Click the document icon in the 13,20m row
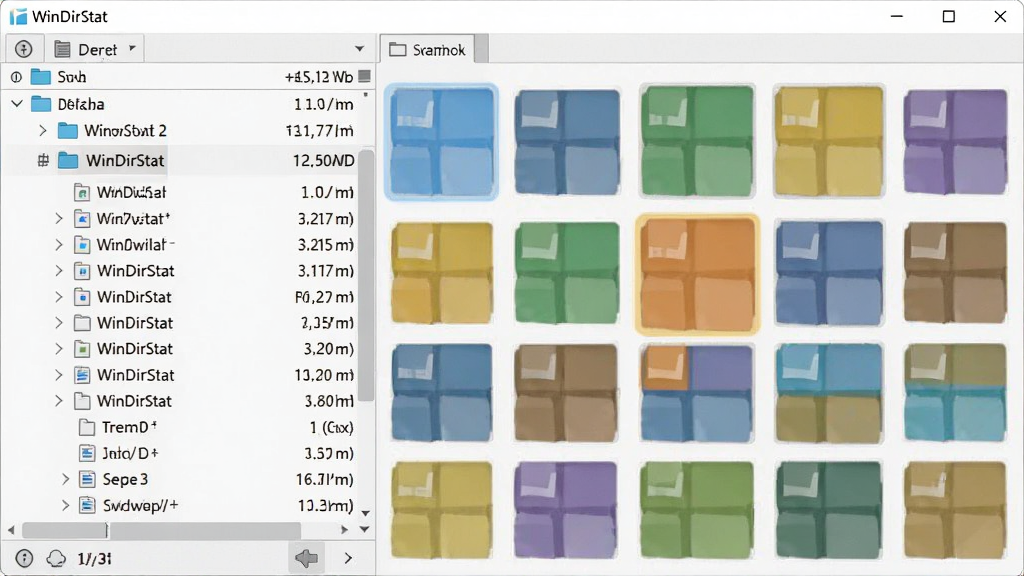Screen dimensions: 1024x576 click(82, 375)
